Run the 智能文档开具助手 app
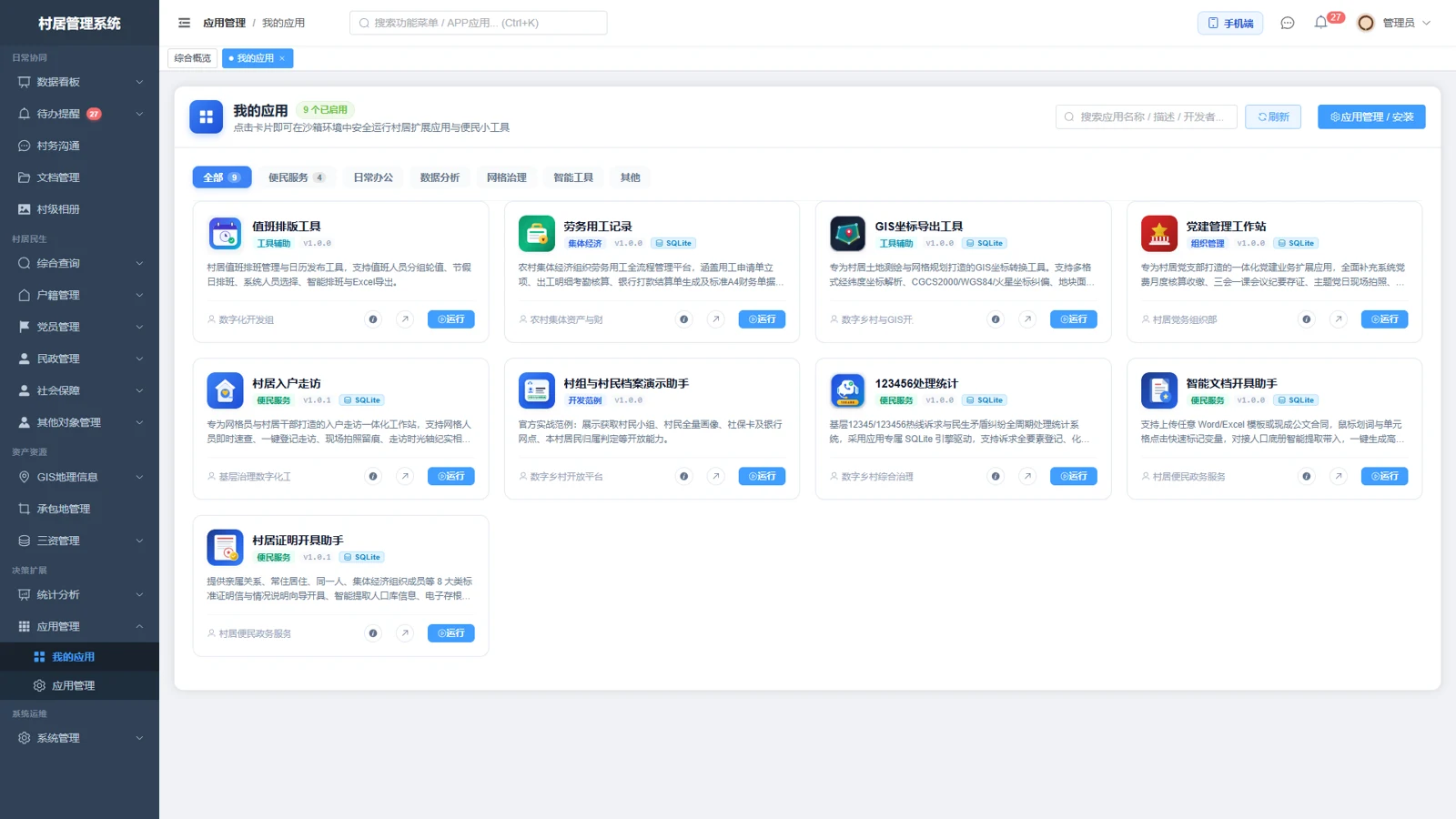1456x819 pixels. pos(1385,476)
